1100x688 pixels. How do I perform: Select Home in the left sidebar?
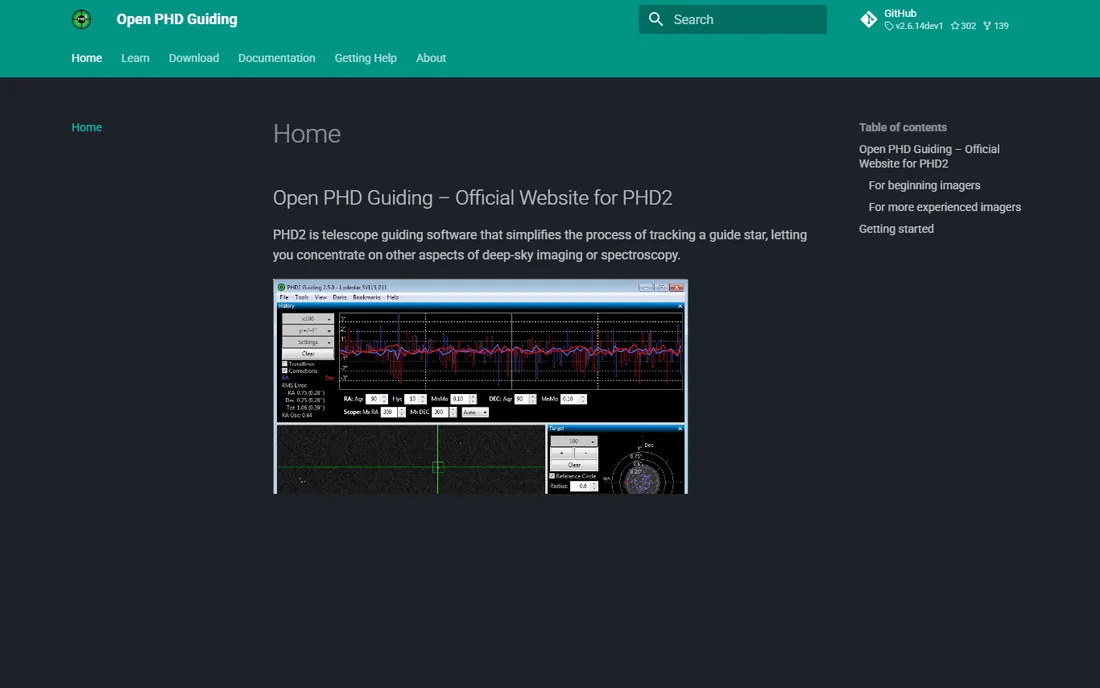tap(86, 127)
